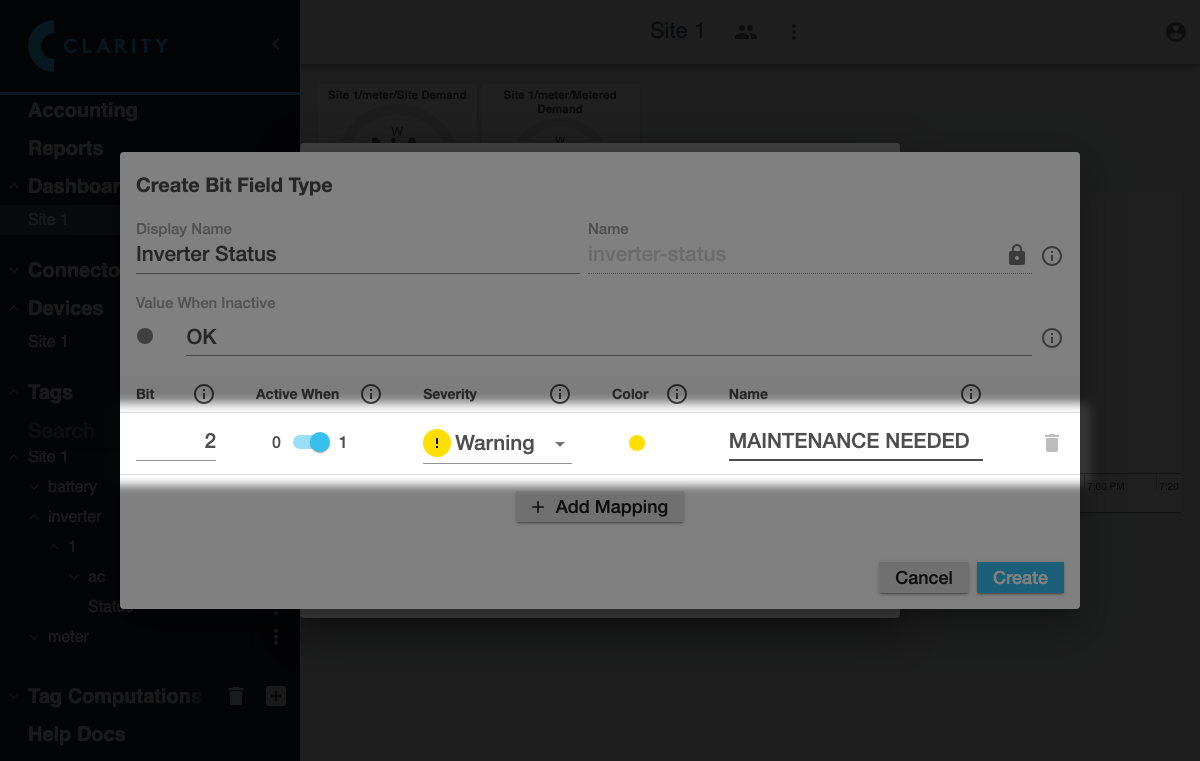Viewport: 1200px width, 761px height.
Task: Click the Display Name input field
Action: click(x=357, y=254)
